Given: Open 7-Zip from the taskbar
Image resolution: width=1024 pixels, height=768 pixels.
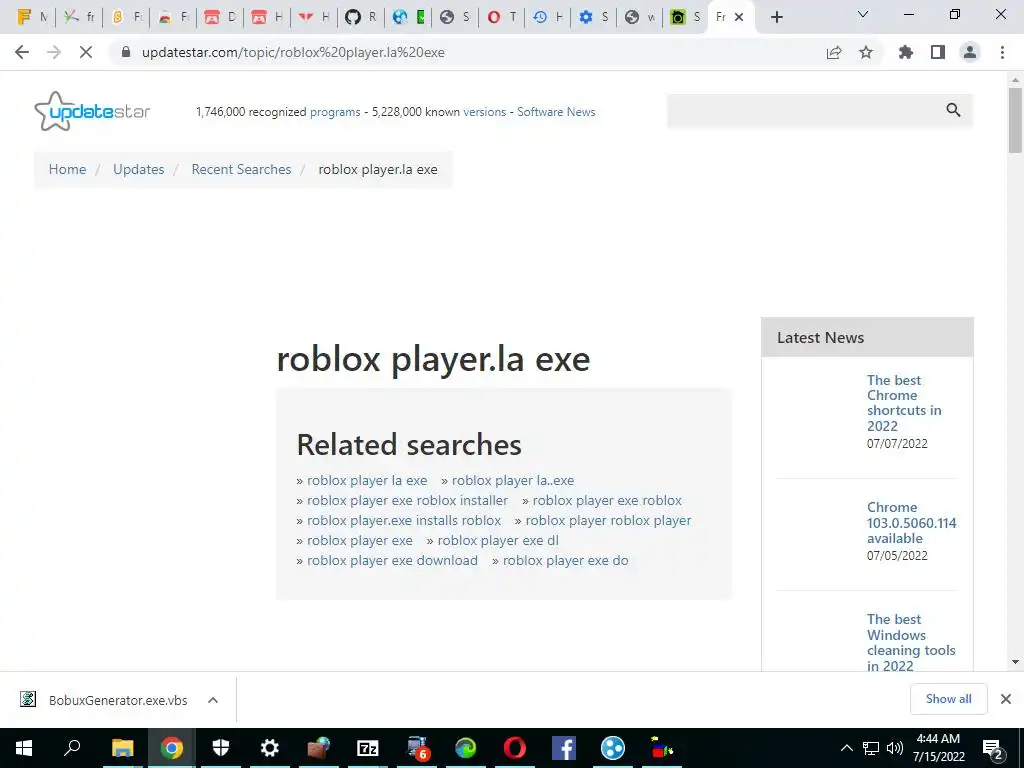Looking at the screenshot, I should pyautogui.click(x=368, y=748).
